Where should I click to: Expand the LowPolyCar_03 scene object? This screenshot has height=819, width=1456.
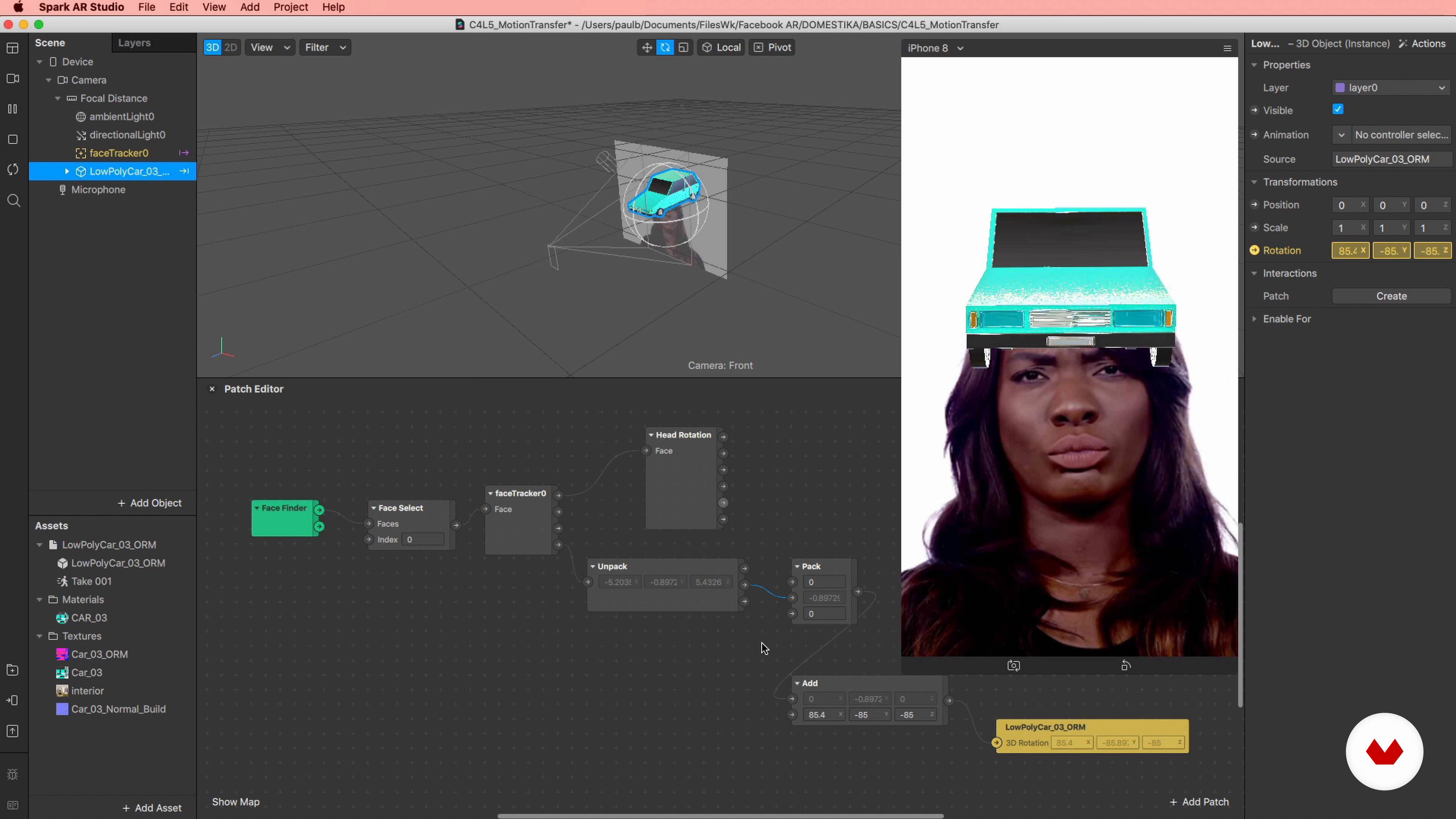(x=67, y=171)
